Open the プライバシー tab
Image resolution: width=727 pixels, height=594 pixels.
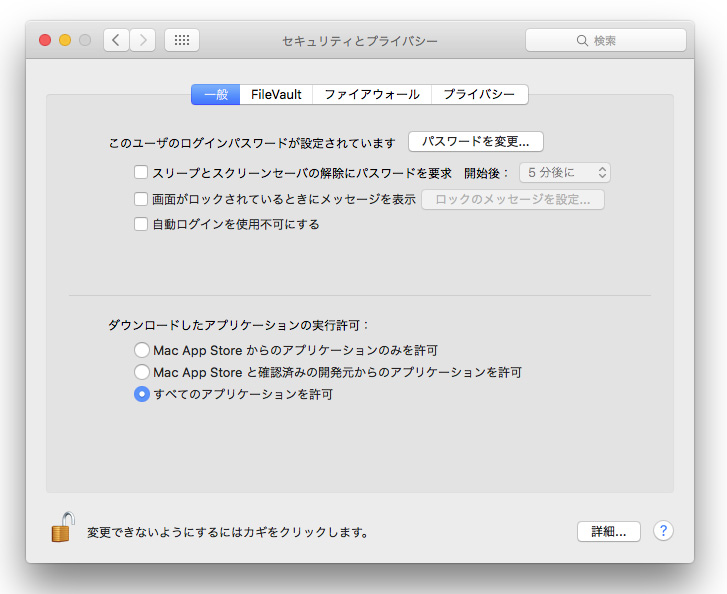click(x=479, y=95)
